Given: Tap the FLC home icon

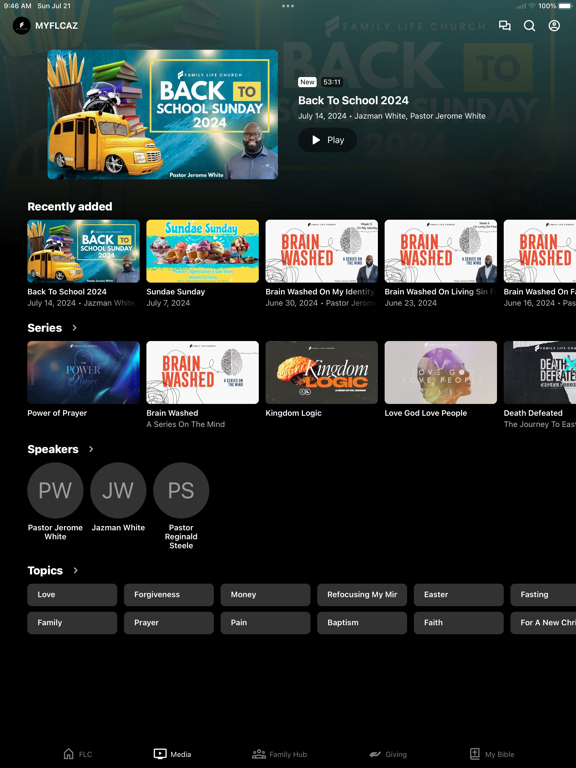Looking at the screenshot, I should tap(69, 754).
